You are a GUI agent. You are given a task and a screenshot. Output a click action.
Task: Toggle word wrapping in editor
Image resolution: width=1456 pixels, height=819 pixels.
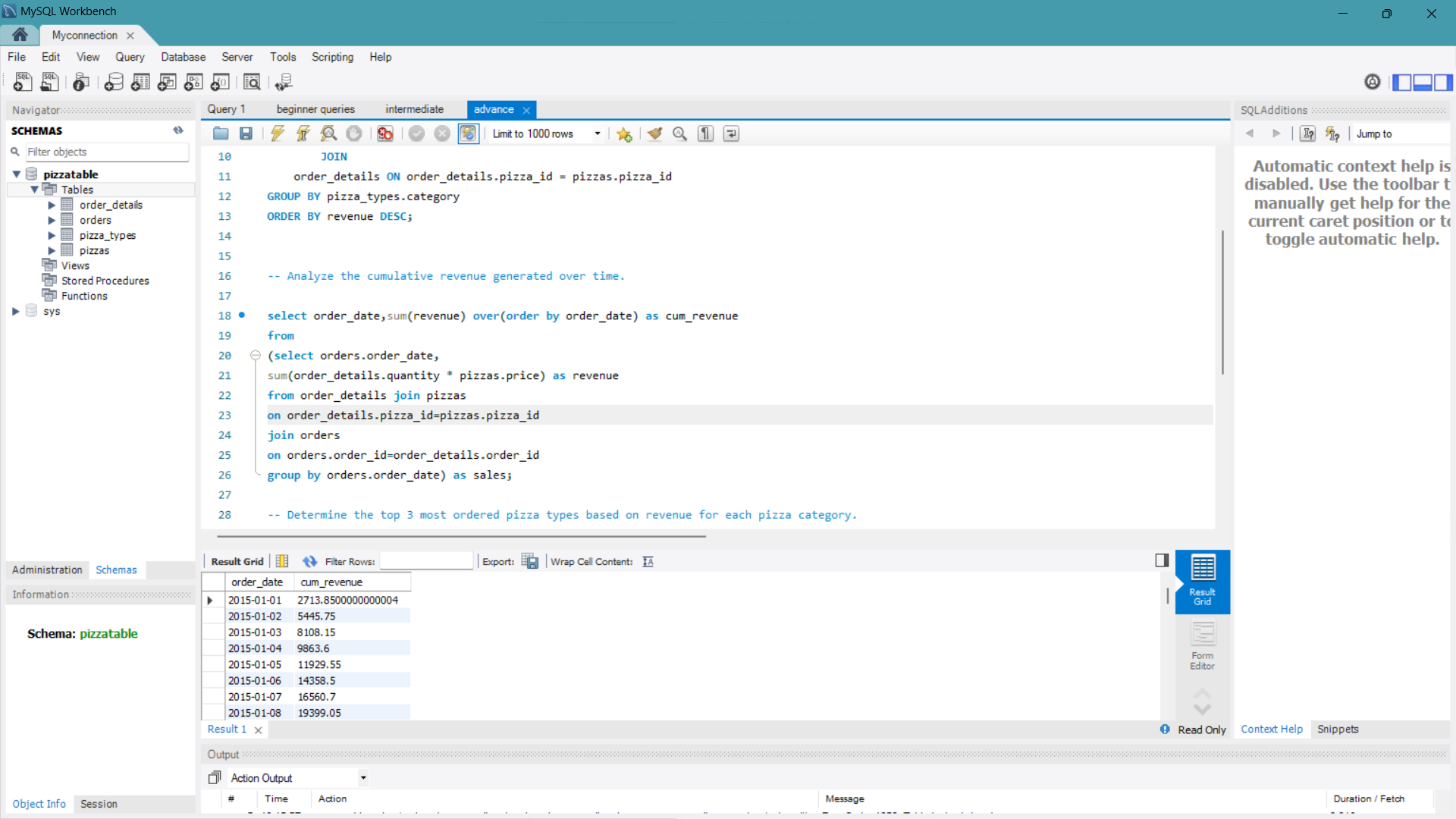click(x=731, y=133)
